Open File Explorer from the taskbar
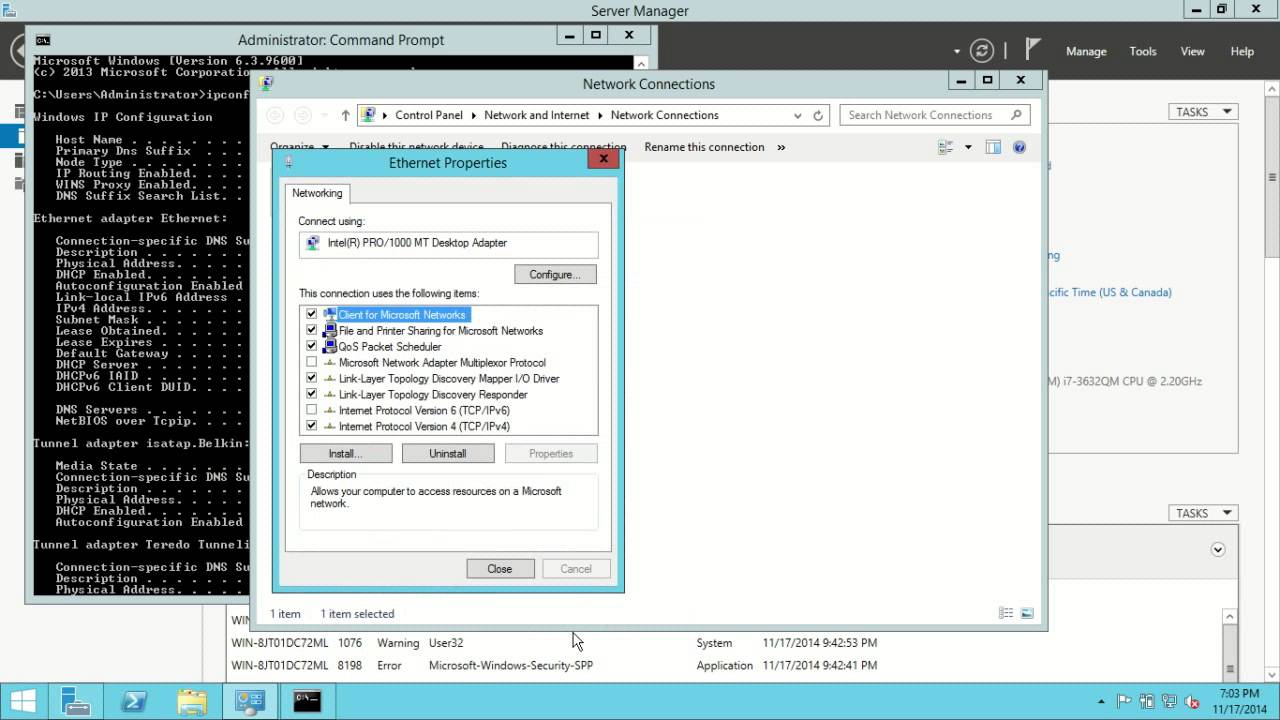 click(192, 701)
